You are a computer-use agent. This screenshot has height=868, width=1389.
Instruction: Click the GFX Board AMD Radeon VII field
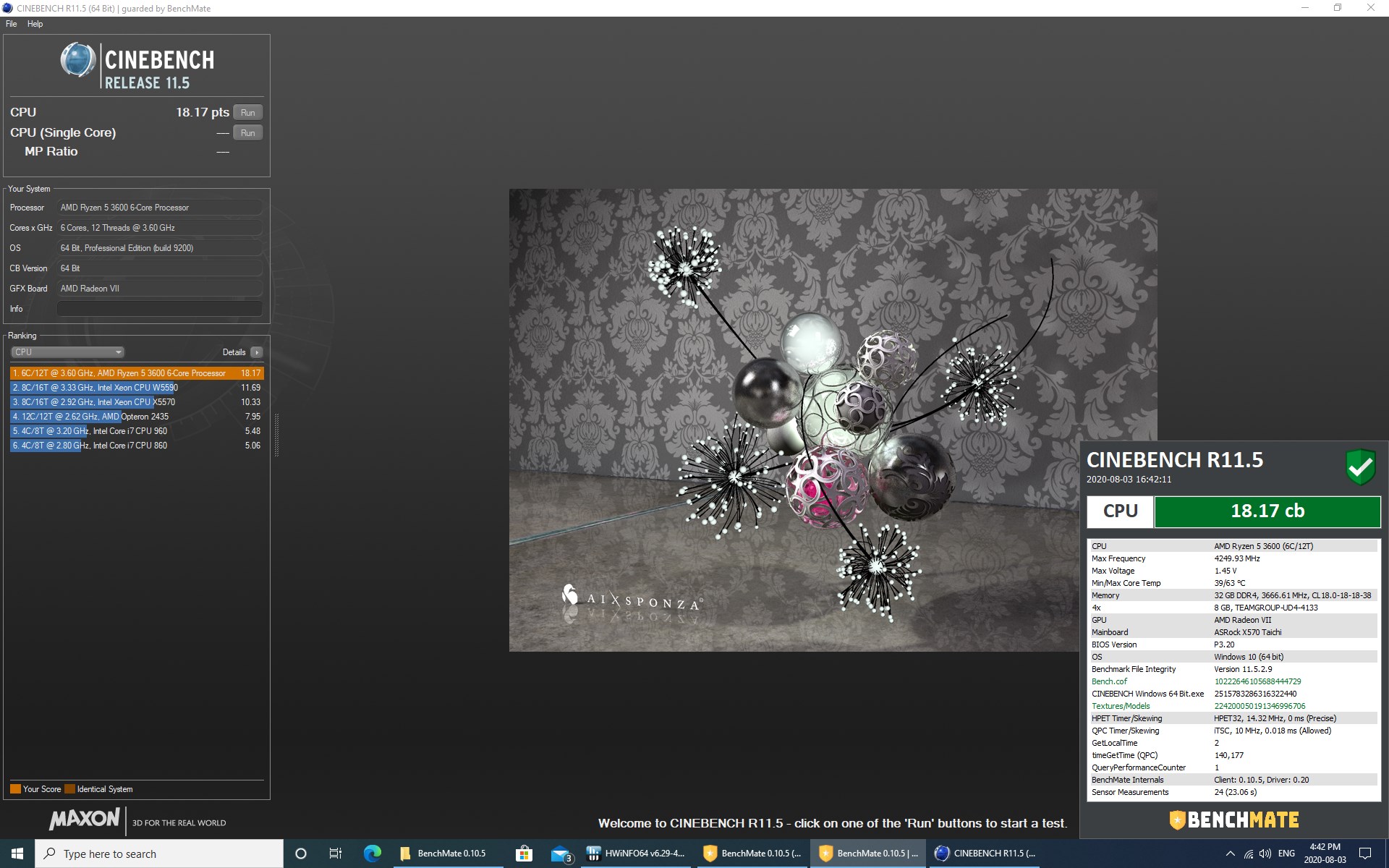(159, 289)
